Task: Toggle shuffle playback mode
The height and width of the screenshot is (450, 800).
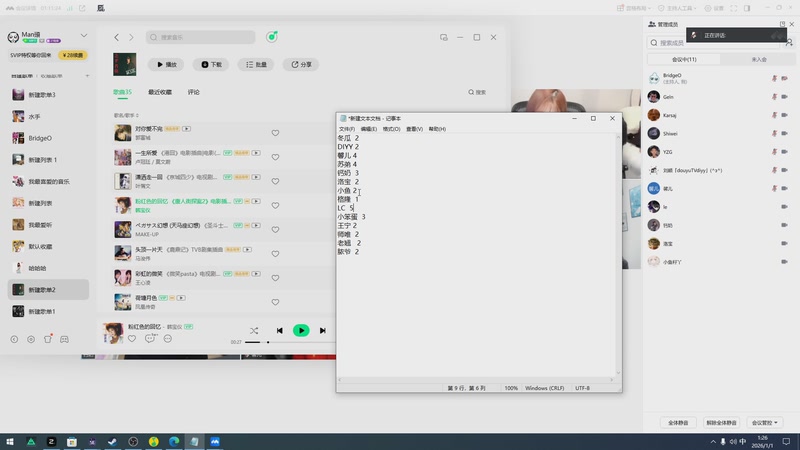Action: tap(254, 331)
